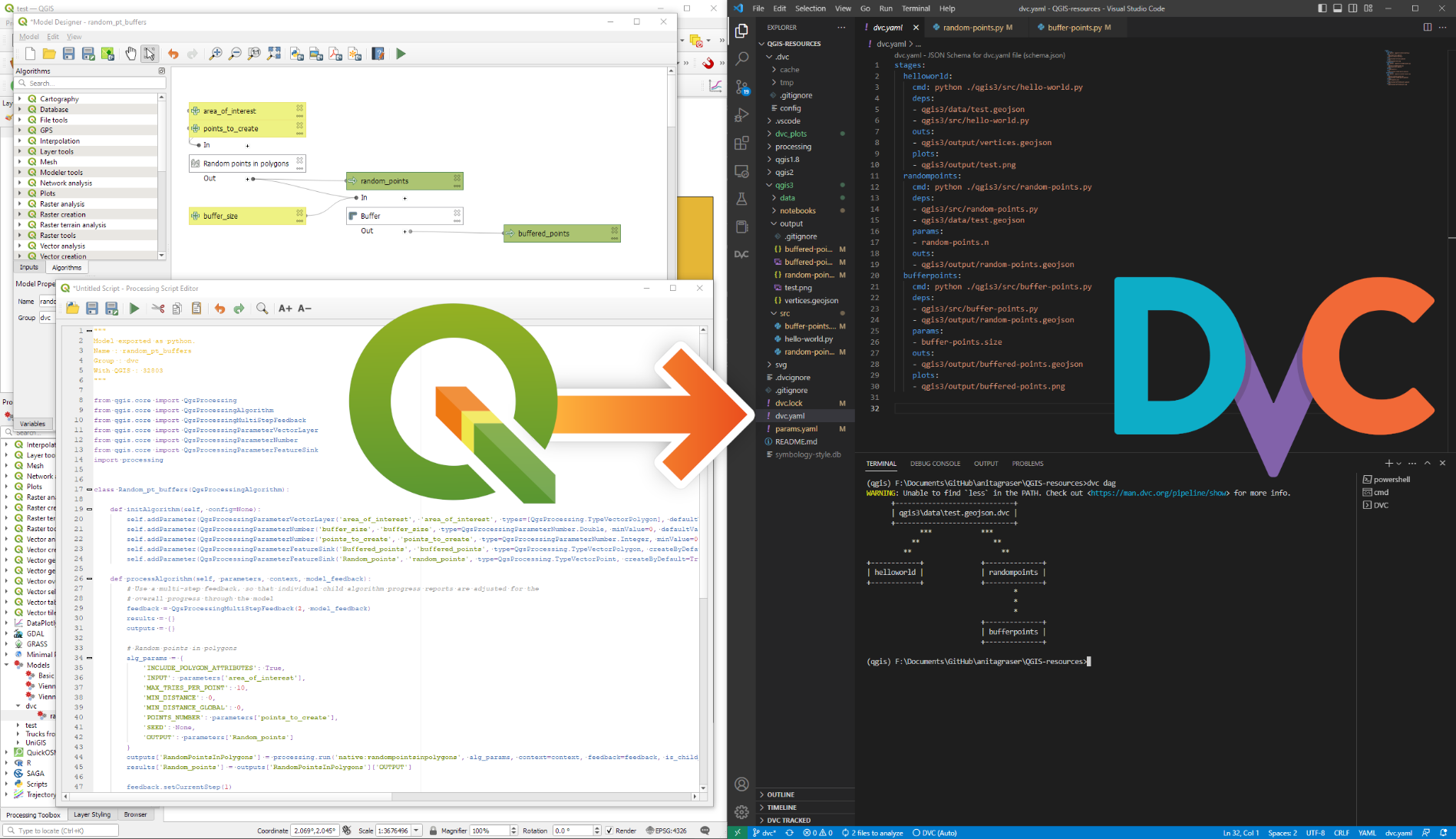Expand DVC TRACKED section
The width and height of the screenshot is (1456, 839).
[807, 821]
